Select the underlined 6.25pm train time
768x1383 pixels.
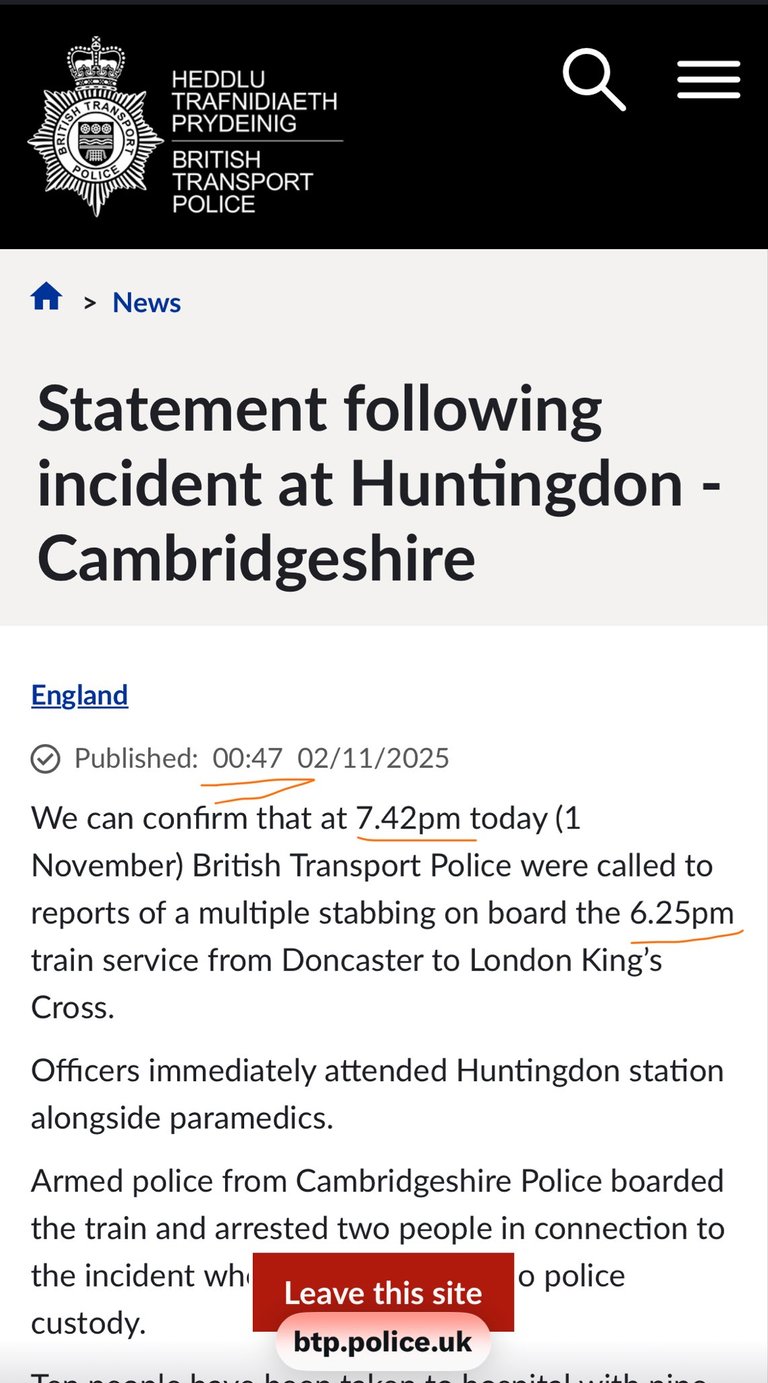click(x=681, y=913)
